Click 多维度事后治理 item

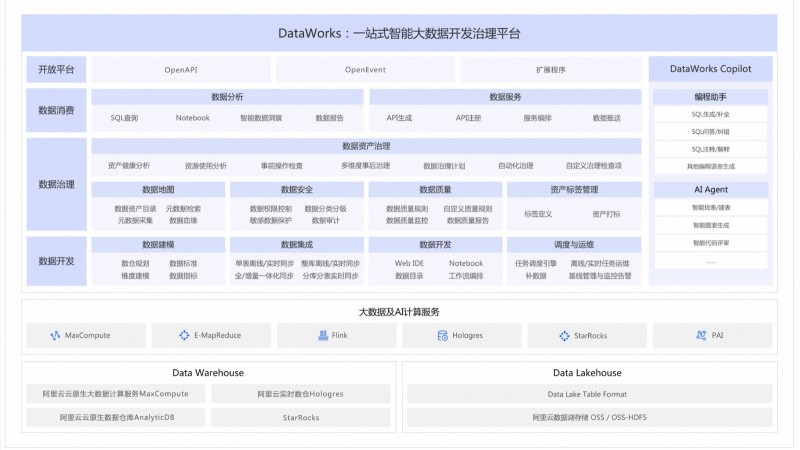pyautogui.click(x=365, y=166)
